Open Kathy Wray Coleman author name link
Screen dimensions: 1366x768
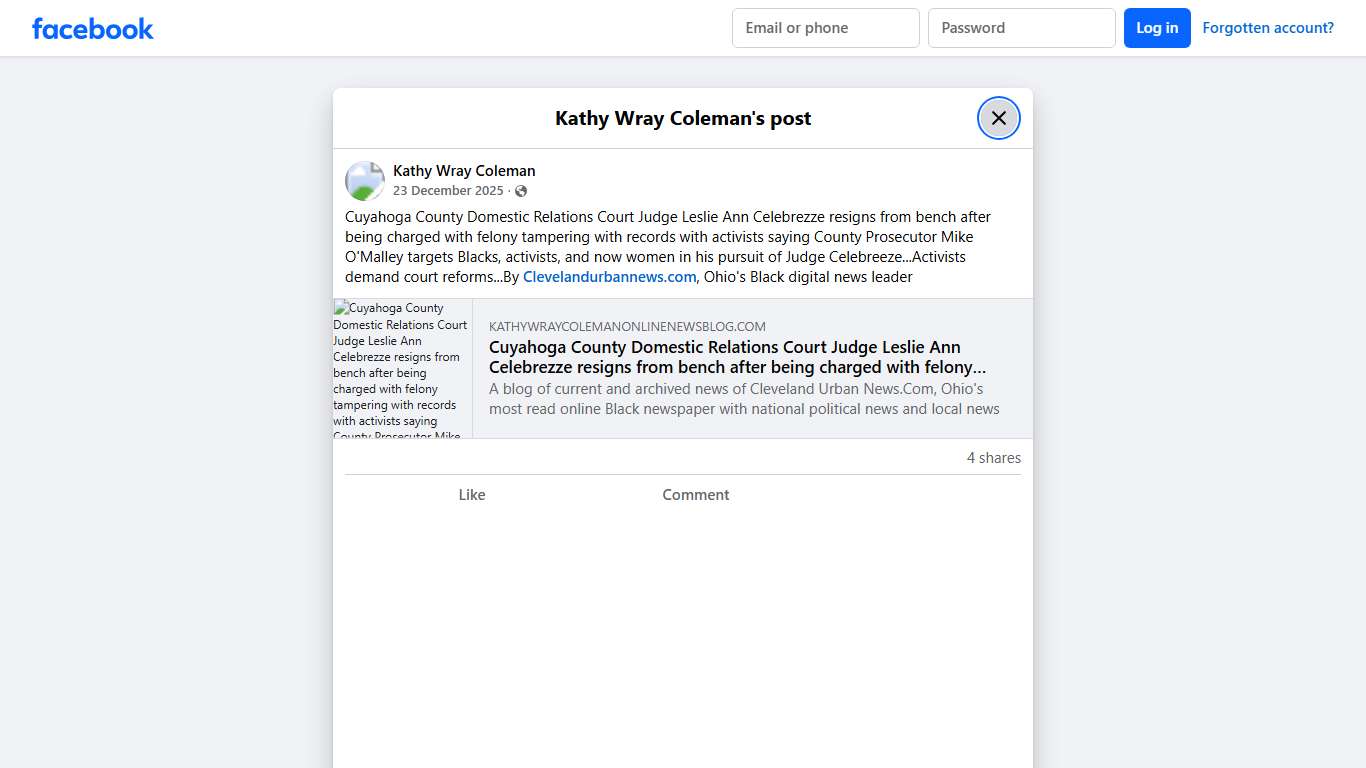(464, 171)
